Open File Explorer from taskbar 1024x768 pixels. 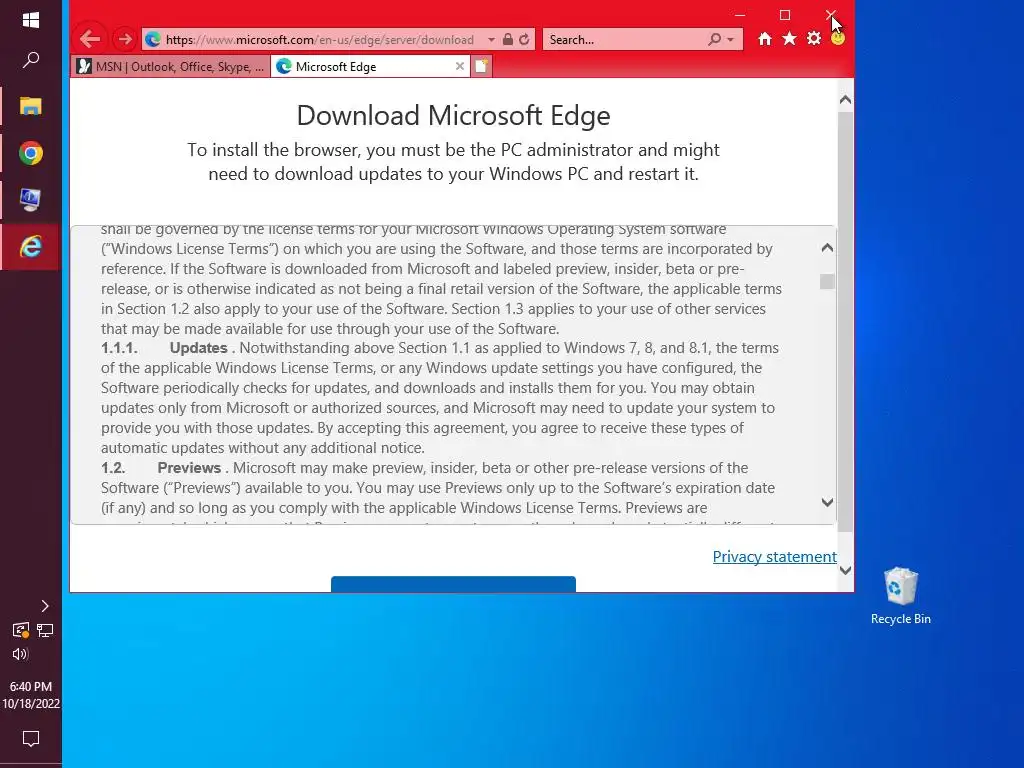pos(31,106)
